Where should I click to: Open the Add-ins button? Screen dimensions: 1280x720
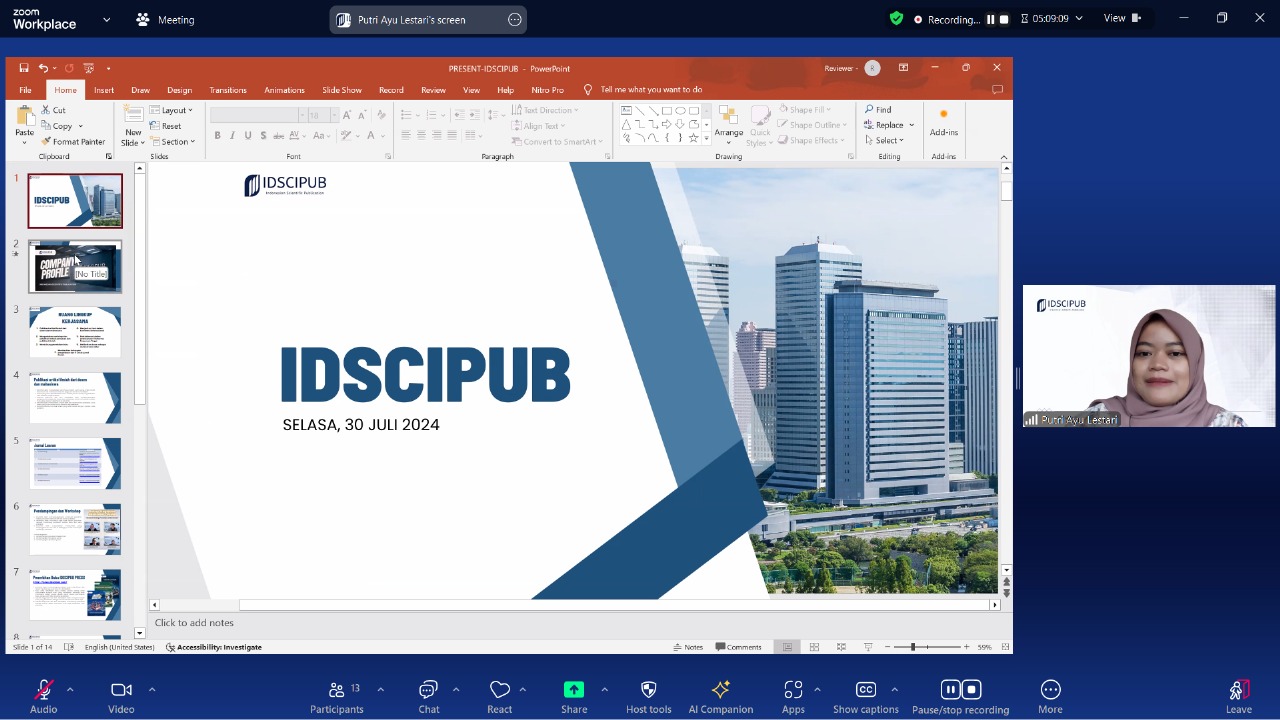click(943, 122)
